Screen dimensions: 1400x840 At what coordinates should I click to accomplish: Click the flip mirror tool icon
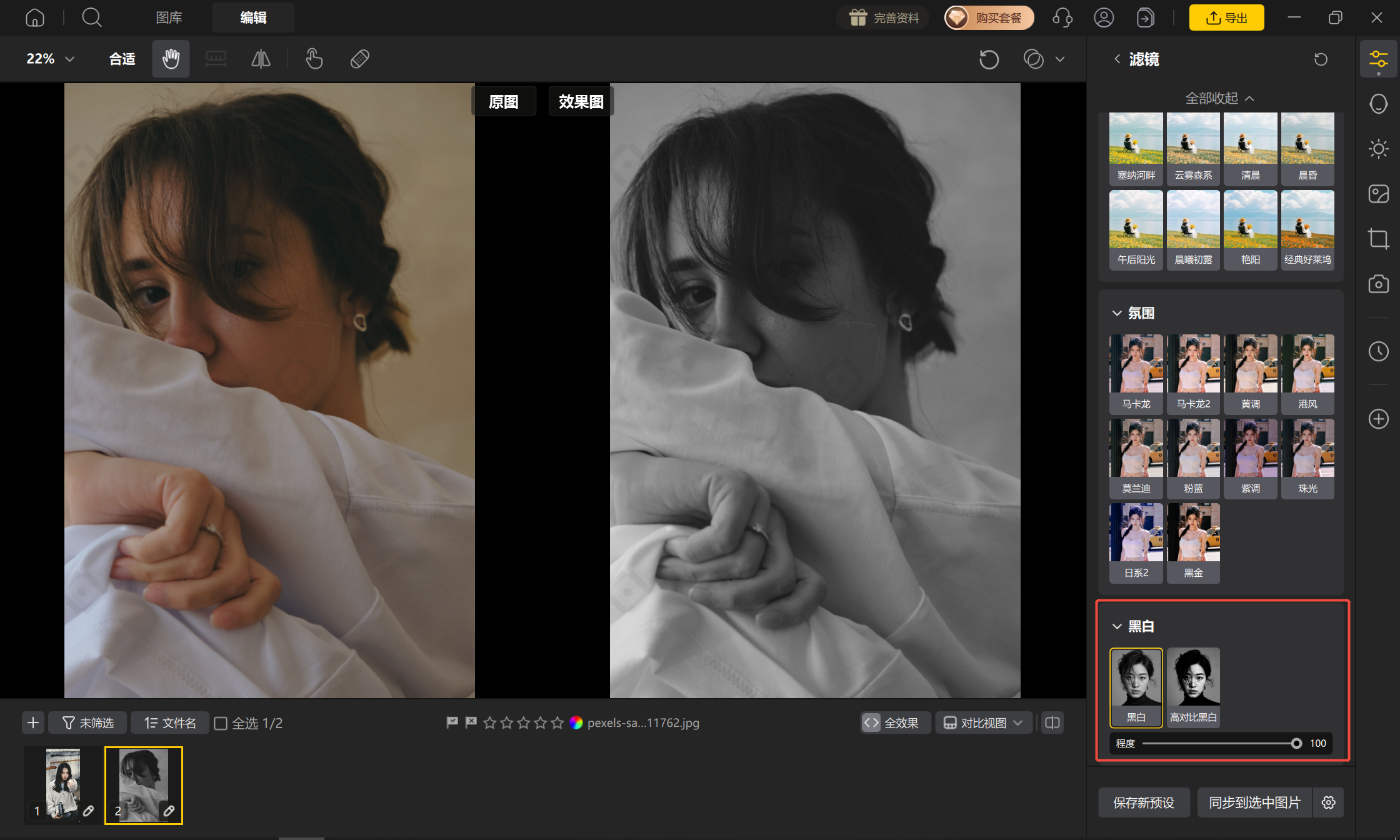pos(261,59)
